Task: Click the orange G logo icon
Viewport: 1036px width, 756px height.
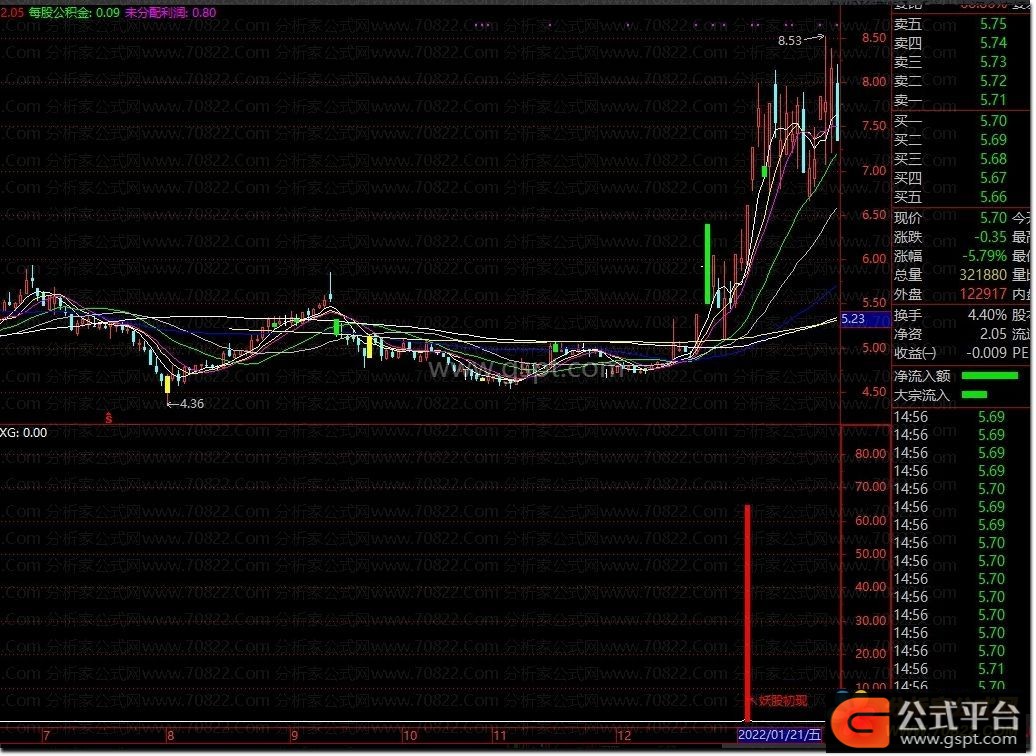Action: pyautogui.click(x=862, y=723)
